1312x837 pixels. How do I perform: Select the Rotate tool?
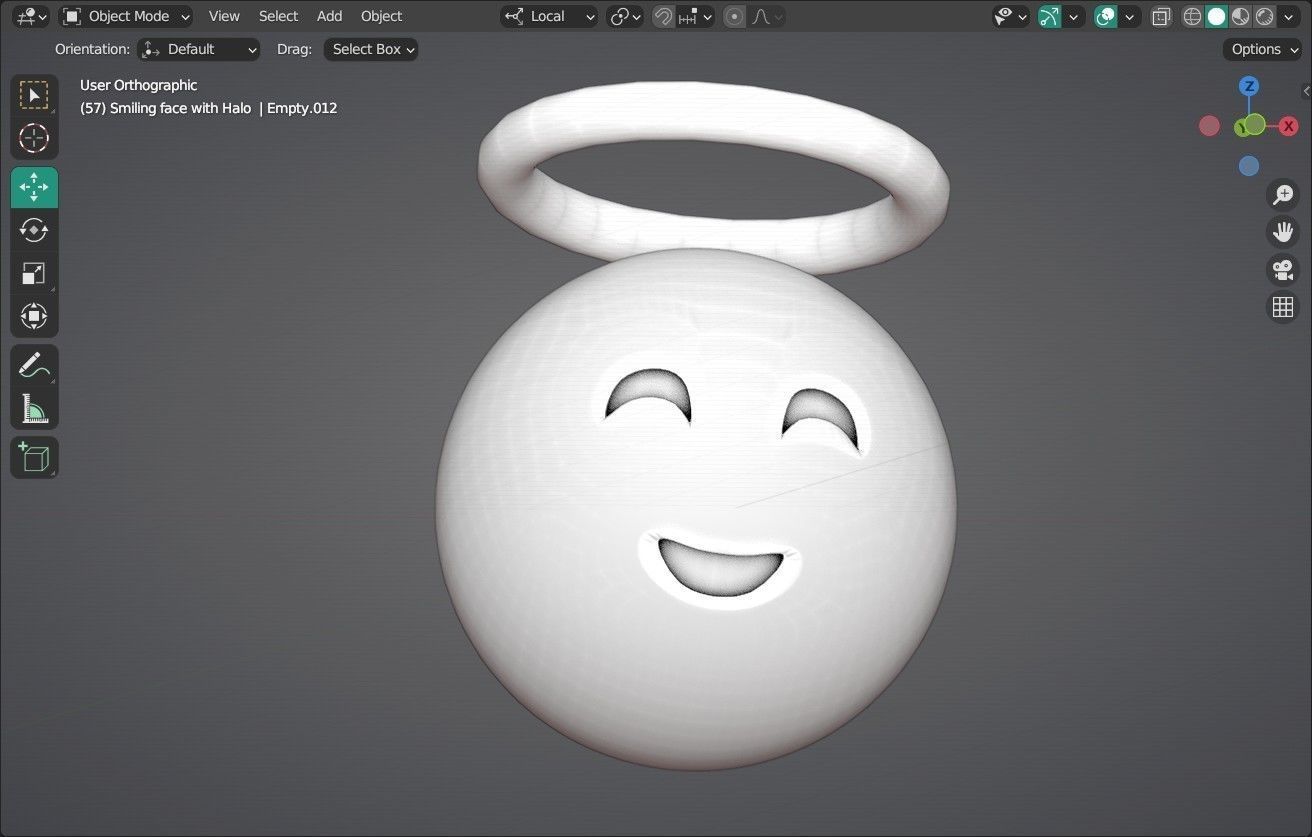(34, 230)
